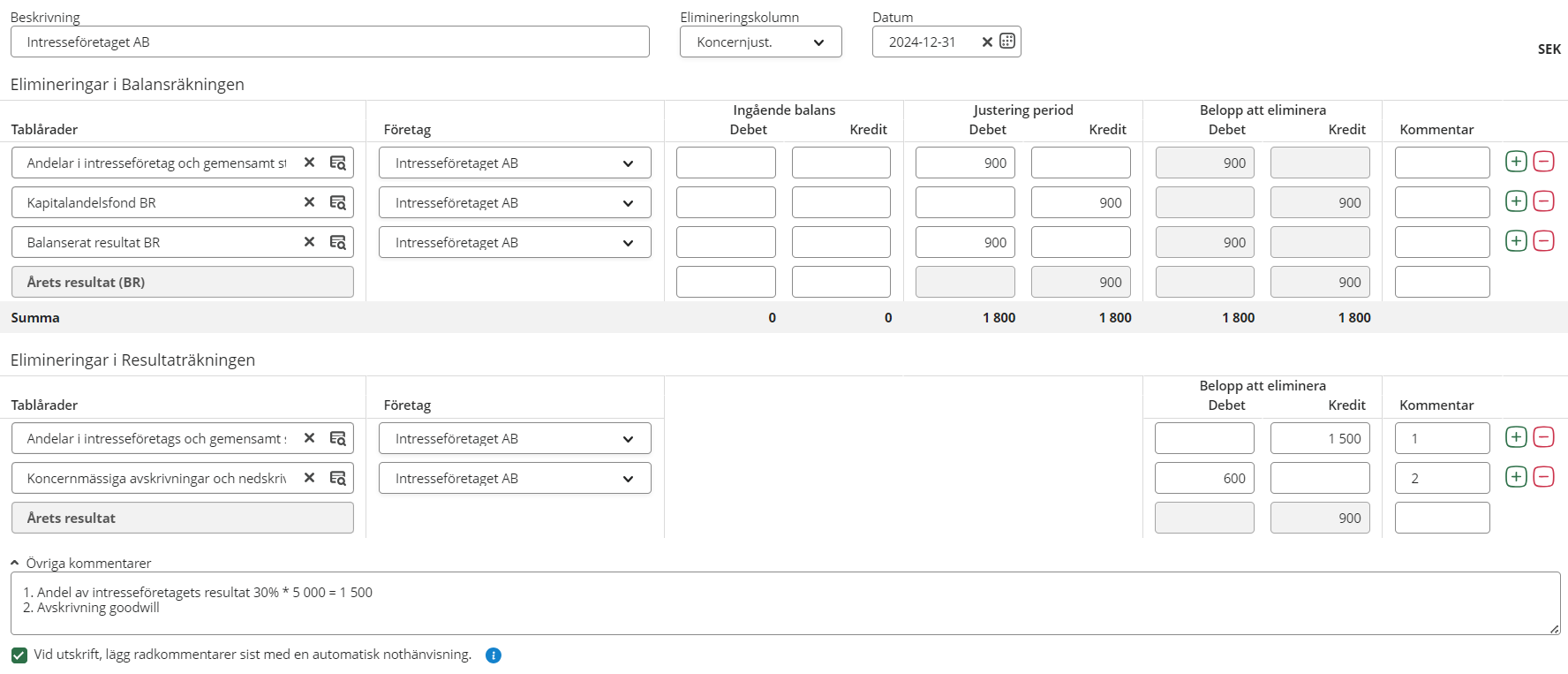Image resolution: width=1568 pixels, height=674 pixels.
Task: Remove the row with comment 1
Action: 1543,437
